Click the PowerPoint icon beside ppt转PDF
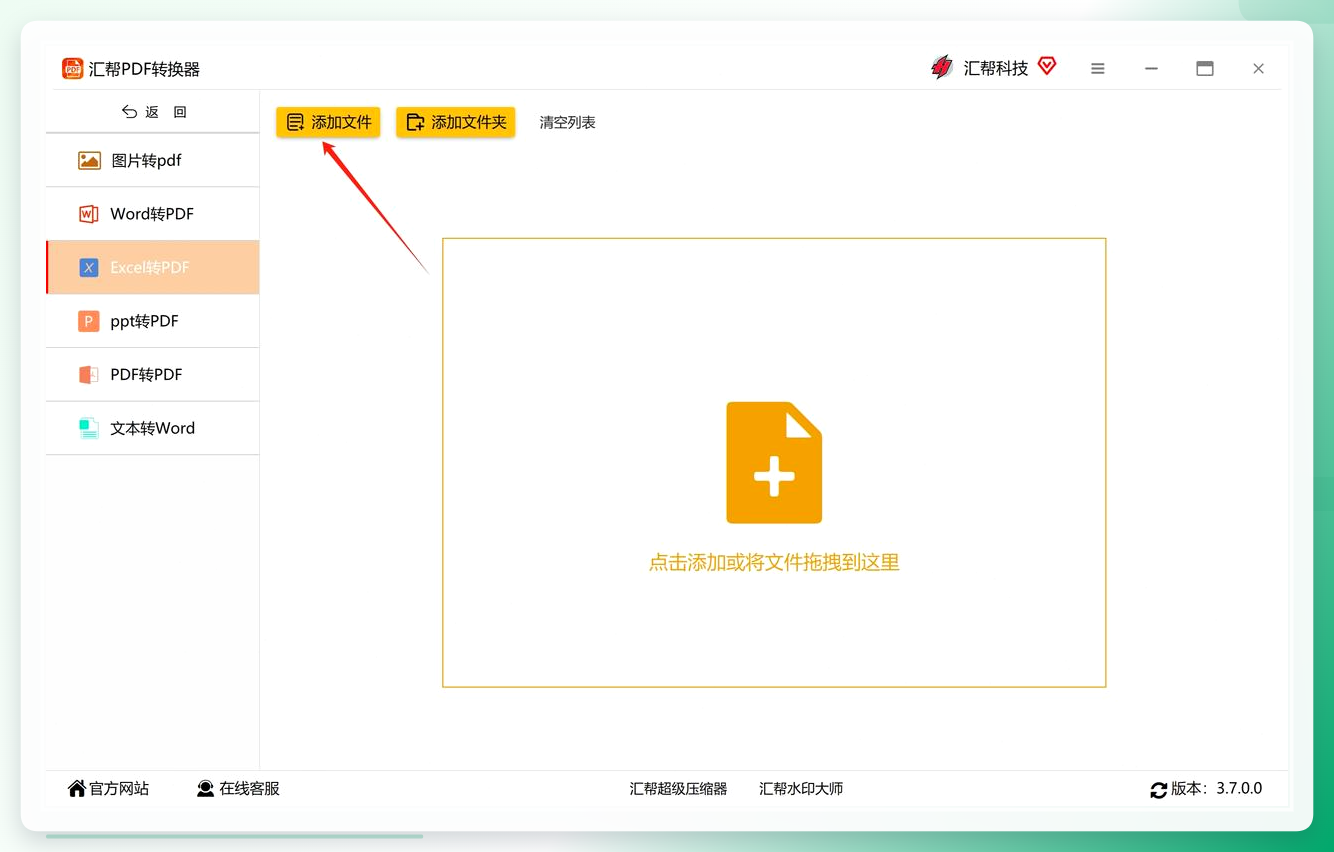Viewport: 1334px width, 852px height. 88,321
